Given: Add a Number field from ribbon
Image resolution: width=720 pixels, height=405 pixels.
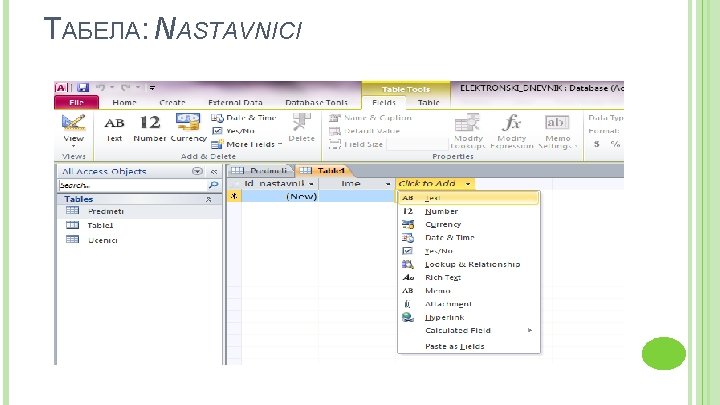Looking at the screenshot, I should click(150, 129).
